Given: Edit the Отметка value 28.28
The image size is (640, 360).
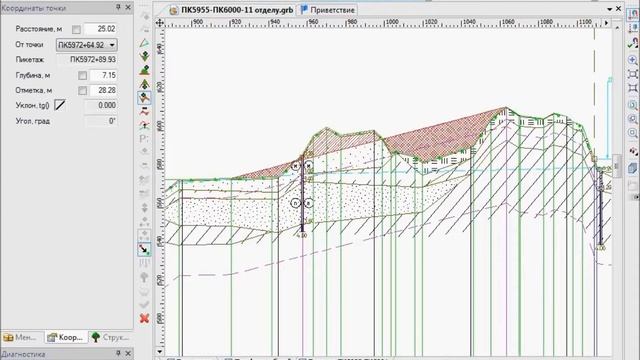Looking at the screenshot, I should pyautogui.click(x=104, y=90).
